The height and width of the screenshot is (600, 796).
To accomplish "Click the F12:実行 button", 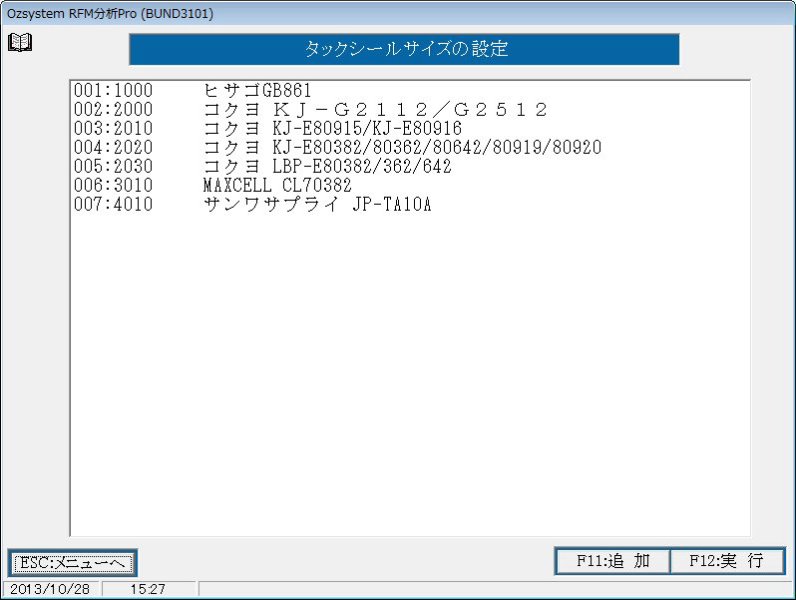I will click(x=727, y=561).
